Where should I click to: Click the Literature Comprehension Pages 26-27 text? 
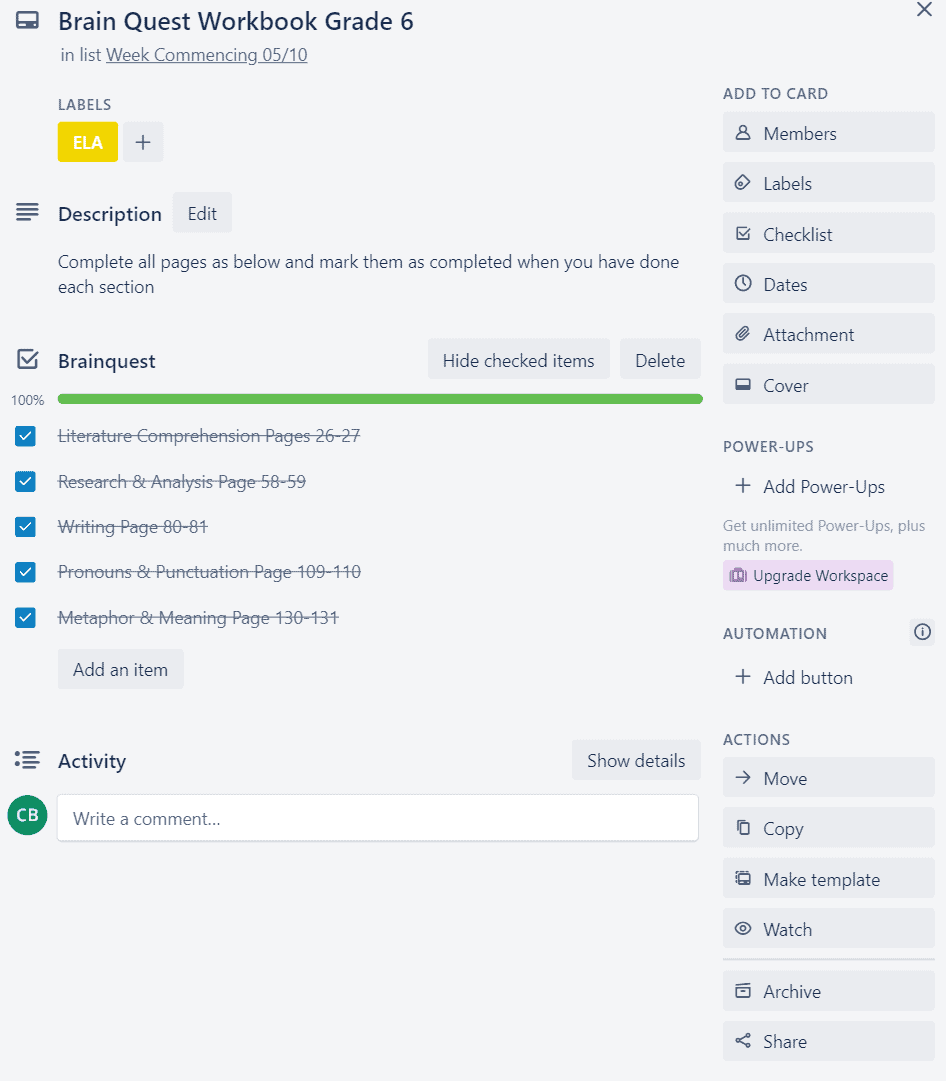coord(209,436)
